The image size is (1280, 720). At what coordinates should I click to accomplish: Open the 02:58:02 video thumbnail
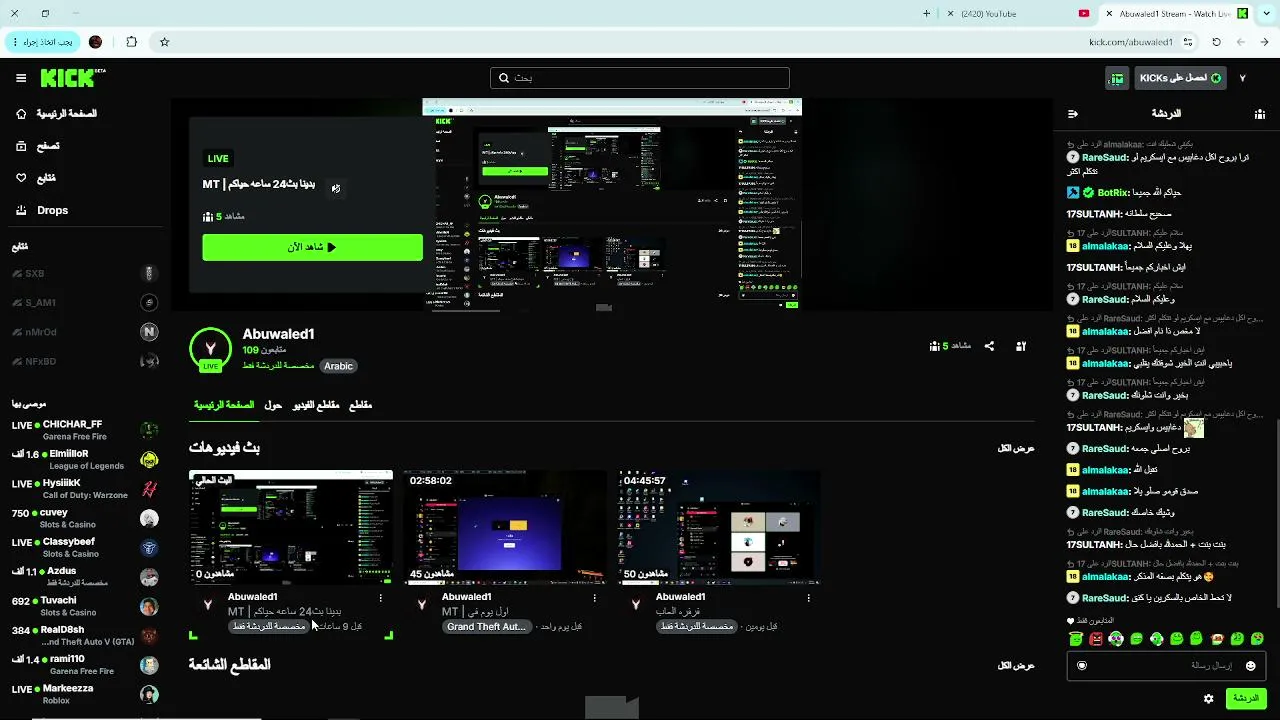click(505, 527)
